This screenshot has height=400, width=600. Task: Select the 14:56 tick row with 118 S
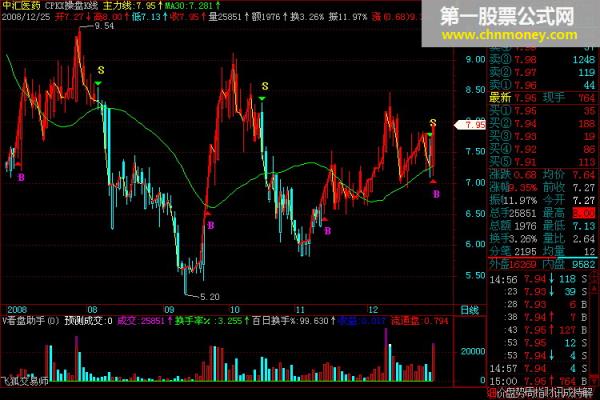click(x=538, y=279)
